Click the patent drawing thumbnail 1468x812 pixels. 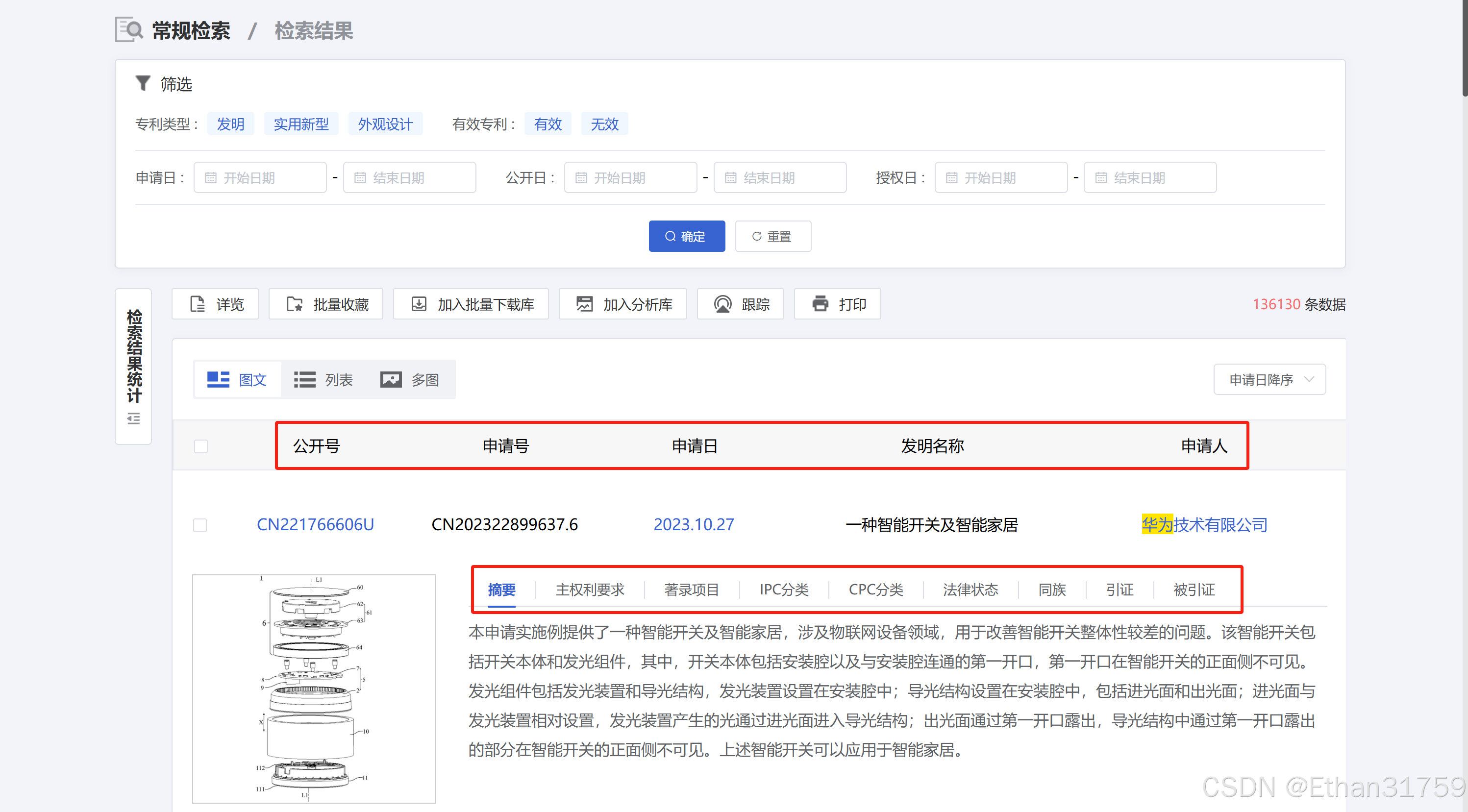pos(314,689)
